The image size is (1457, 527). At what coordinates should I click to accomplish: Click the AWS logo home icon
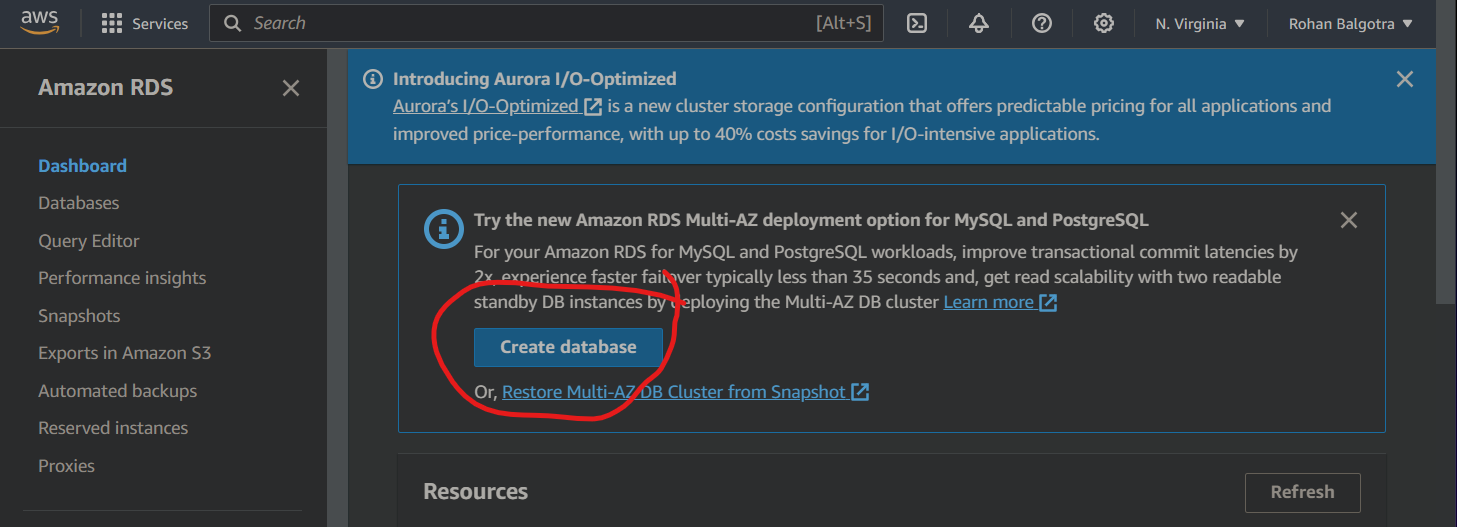(40, 22)
